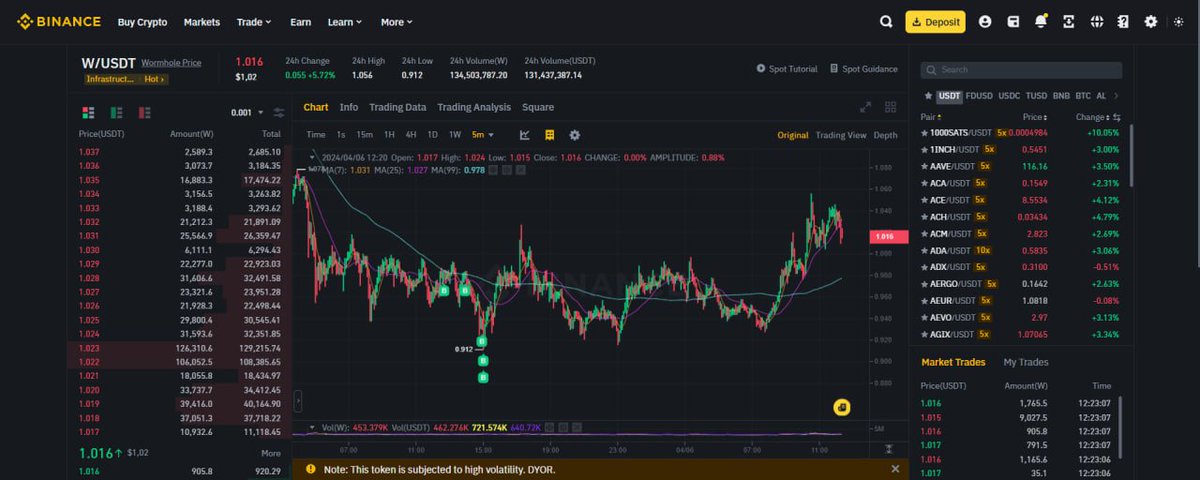
Task: Select the 15m interval
Action: tap(365, 134)
